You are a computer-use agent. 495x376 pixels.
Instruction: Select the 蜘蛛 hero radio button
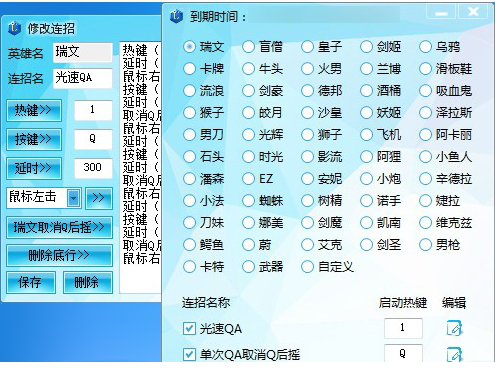[248, 201]
